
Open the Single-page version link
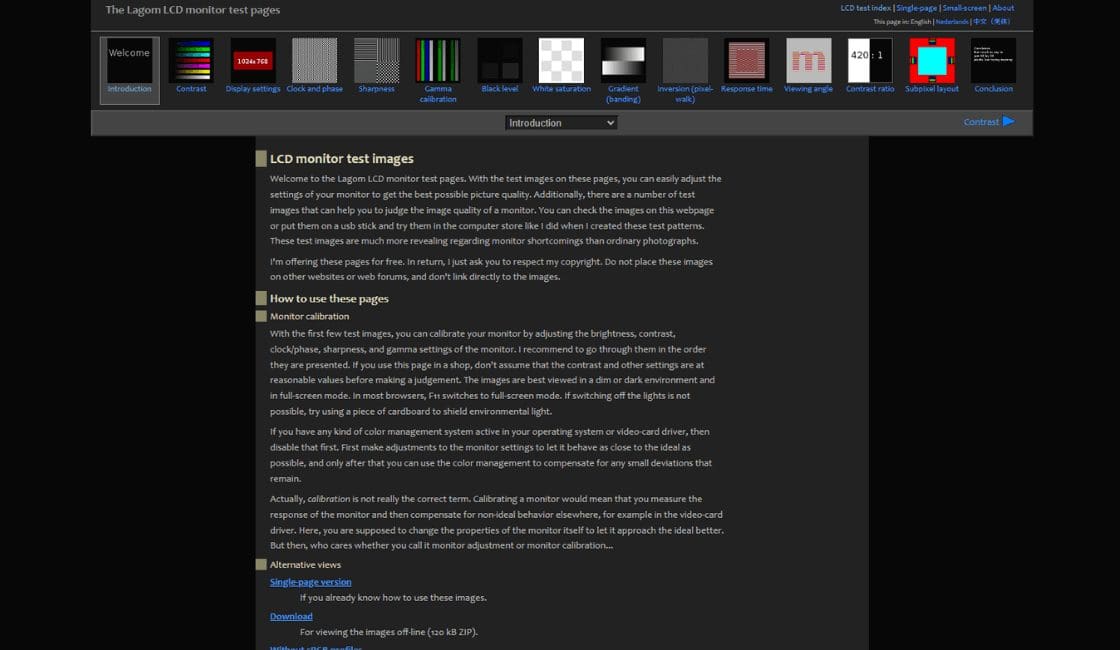tap(310, 582)
